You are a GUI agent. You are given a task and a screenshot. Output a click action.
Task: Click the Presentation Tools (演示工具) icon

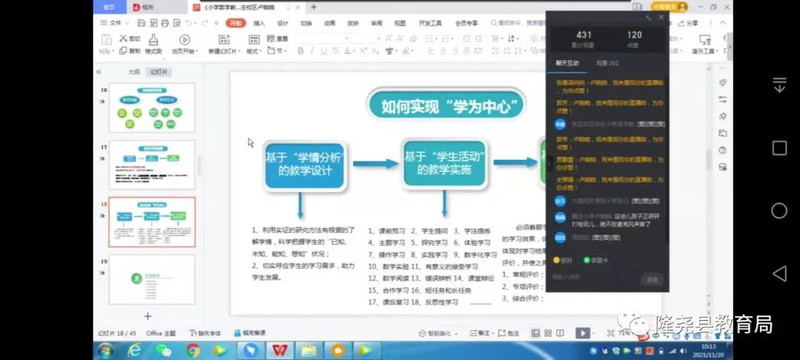point(705,40)
